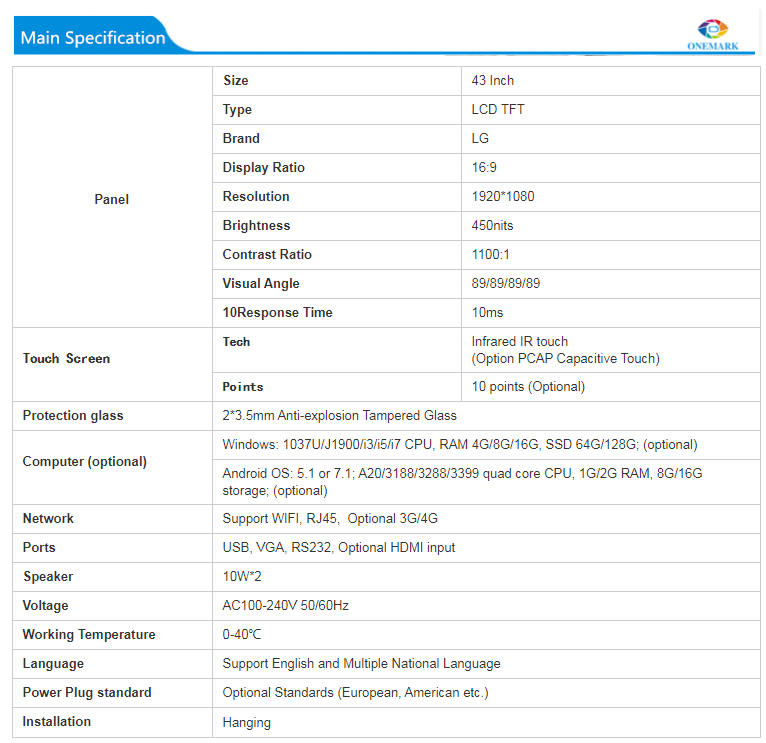Select the USB, VGA, RS232 value

click(x=339, y=548)
